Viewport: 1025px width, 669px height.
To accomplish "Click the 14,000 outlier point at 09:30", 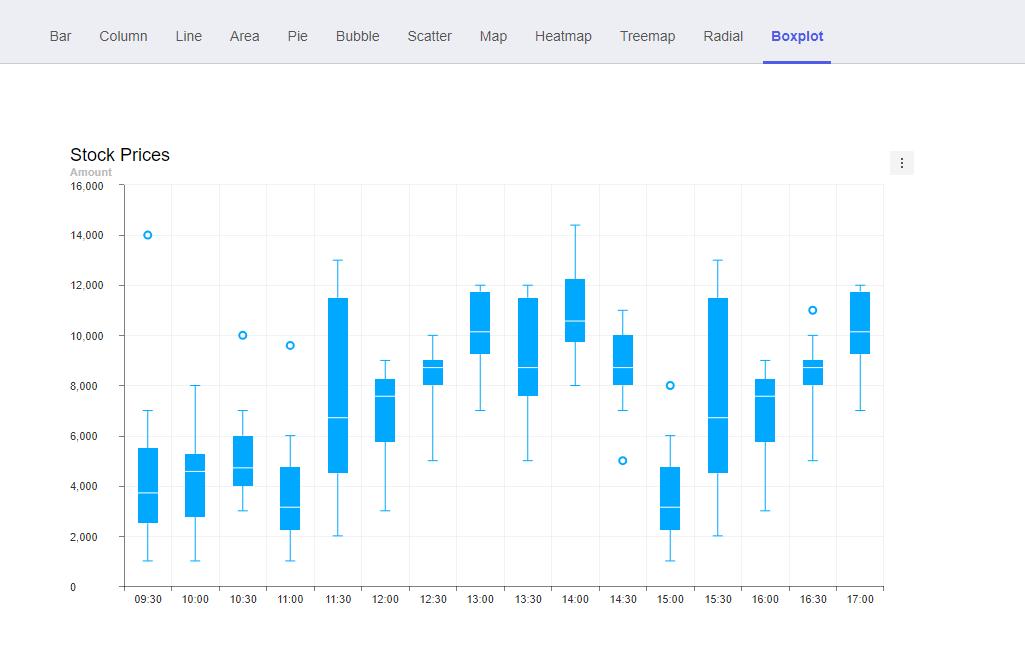I will [148, 235].
